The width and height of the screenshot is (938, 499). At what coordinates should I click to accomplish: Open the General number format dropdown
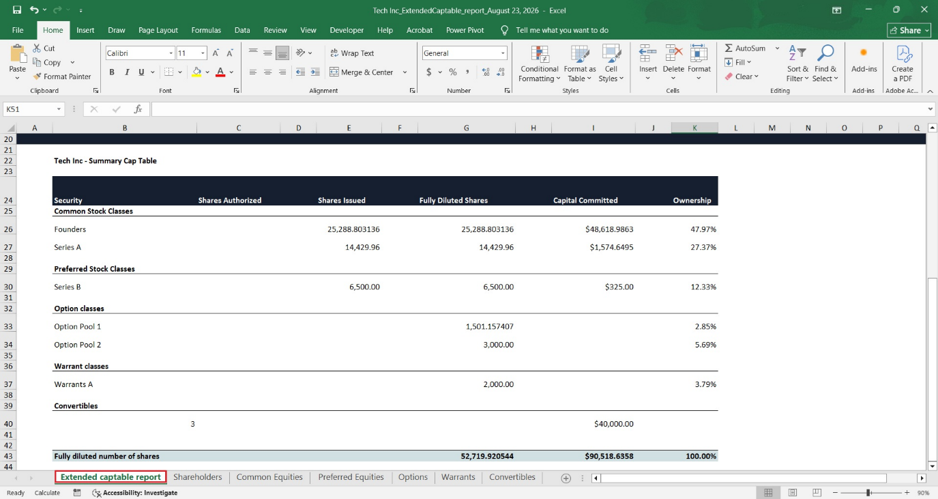pyautogui.click(x=502, y=53)
